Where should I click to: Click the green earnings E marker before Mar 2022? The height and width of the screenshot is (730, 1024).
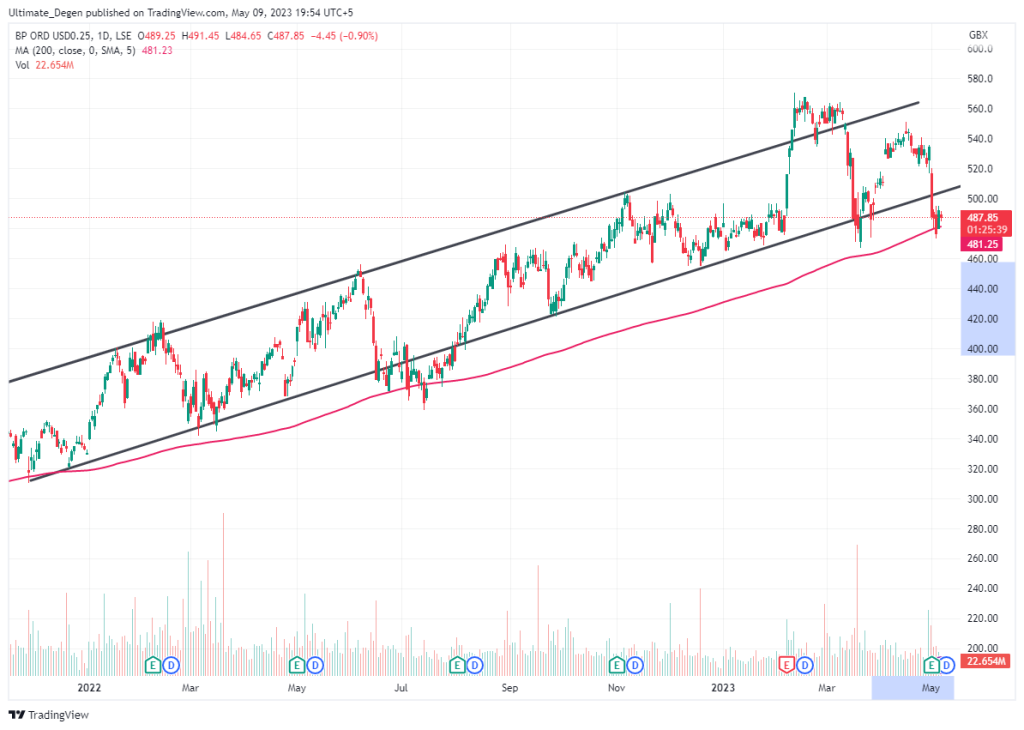tap(153, 665)
